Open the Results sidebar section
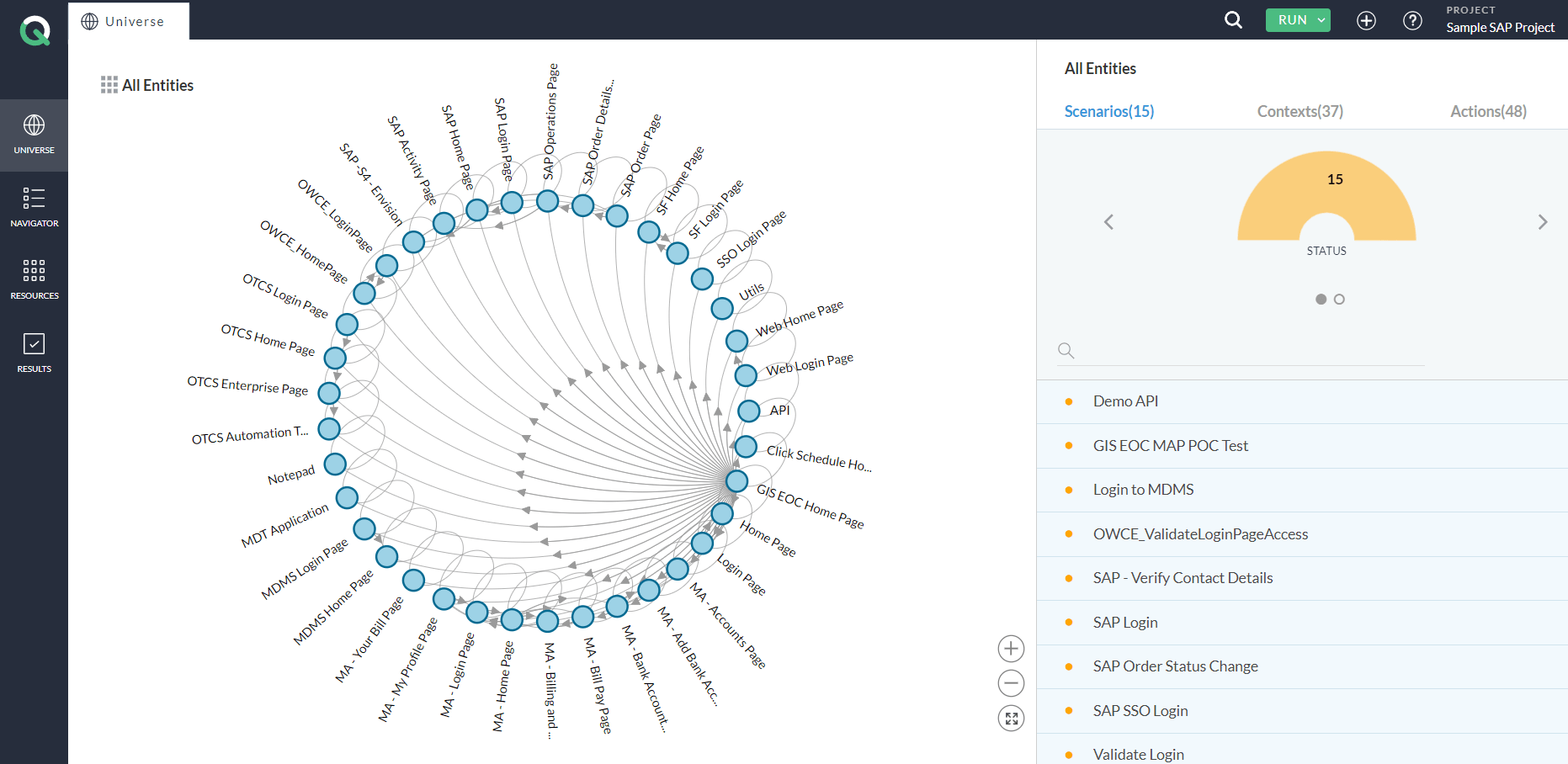1568x764 pixels. [x=34, y=353]
